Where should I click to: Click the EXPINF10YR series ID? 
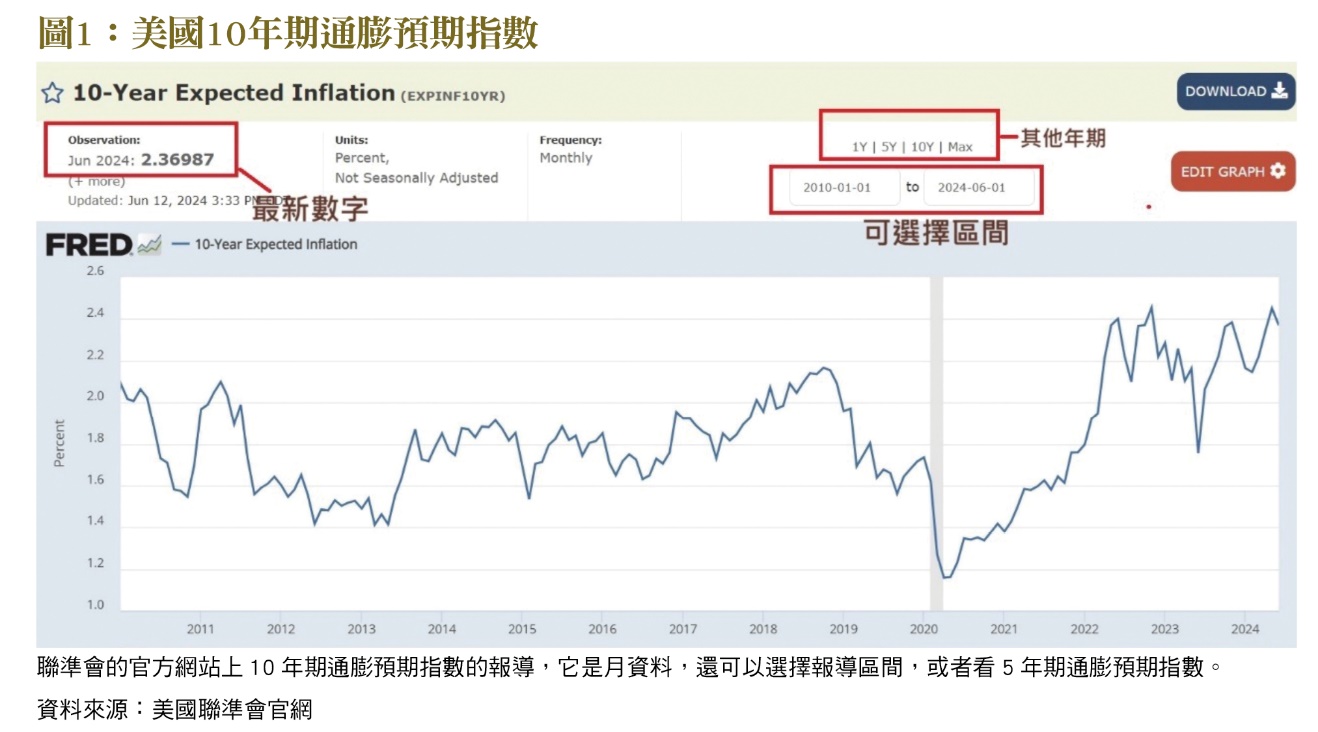coord(453,96)
